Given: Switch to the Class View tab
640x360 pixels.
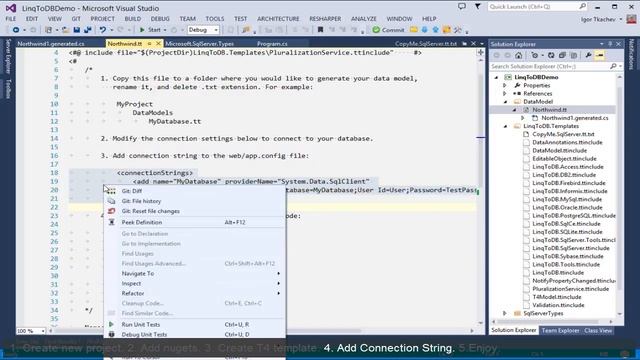Looking at the screenshot, I should [x=598, y=331].
